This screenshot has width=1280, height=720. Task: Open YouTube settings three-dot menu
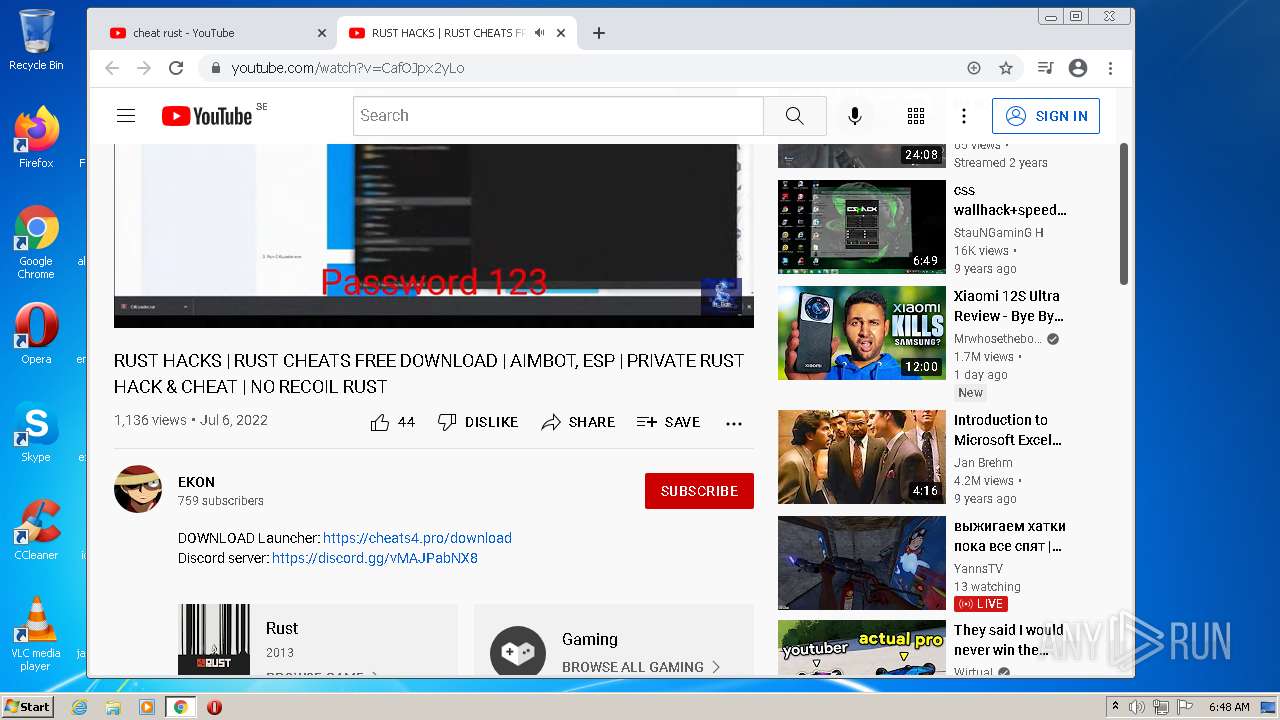964,116
